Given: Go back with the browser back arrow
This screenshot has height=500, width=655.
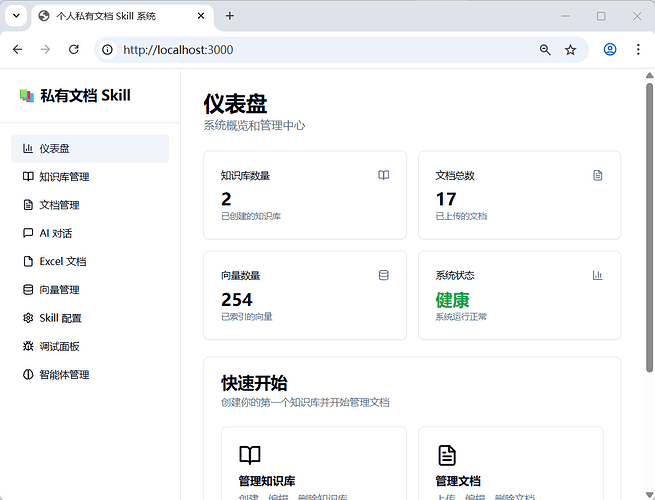Looking at the screenshot, I should (x=18, y=50).
